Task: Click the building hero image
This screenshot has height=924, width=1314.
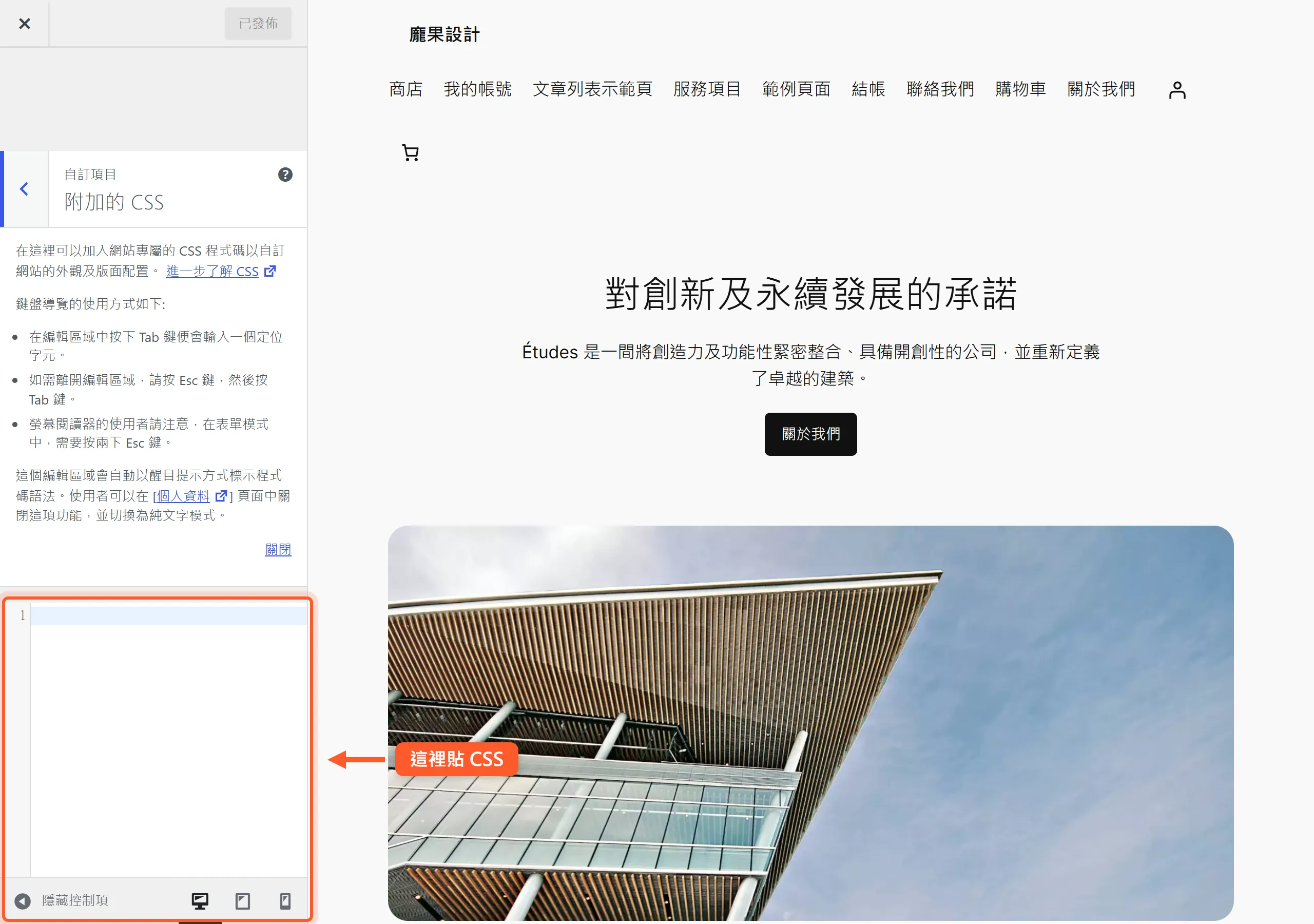Action: click(x=810, y=723)
